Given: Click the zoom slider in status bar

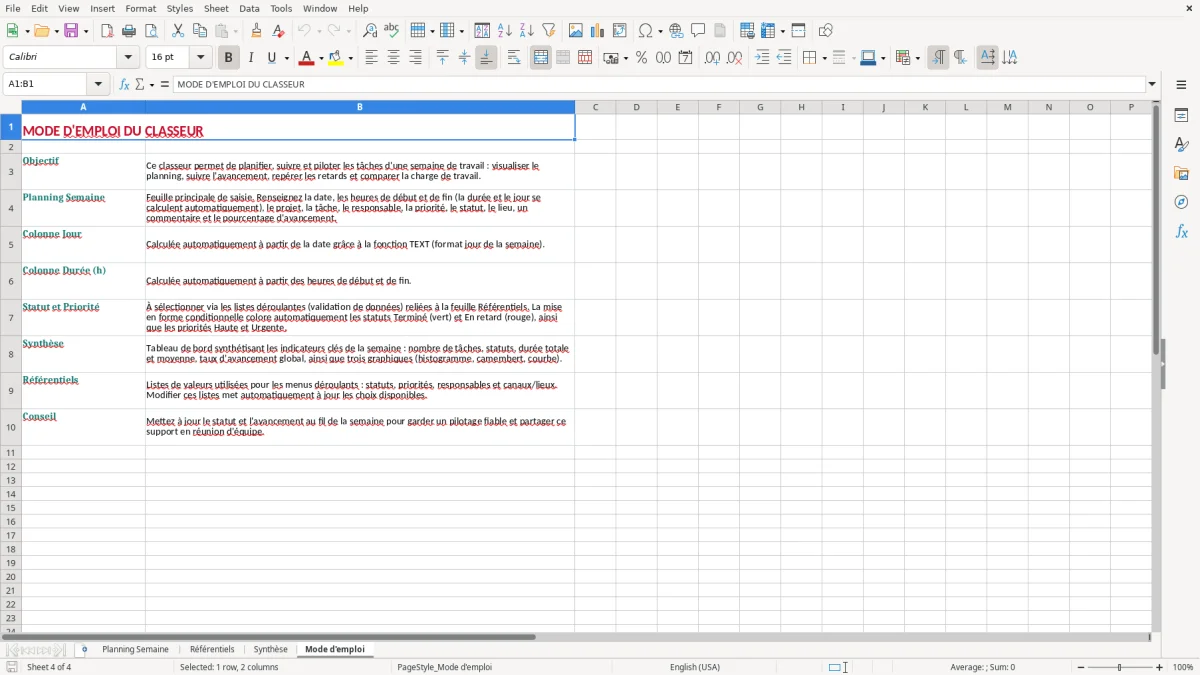Looking at the screenshot, I should [x=1119, y=667].
